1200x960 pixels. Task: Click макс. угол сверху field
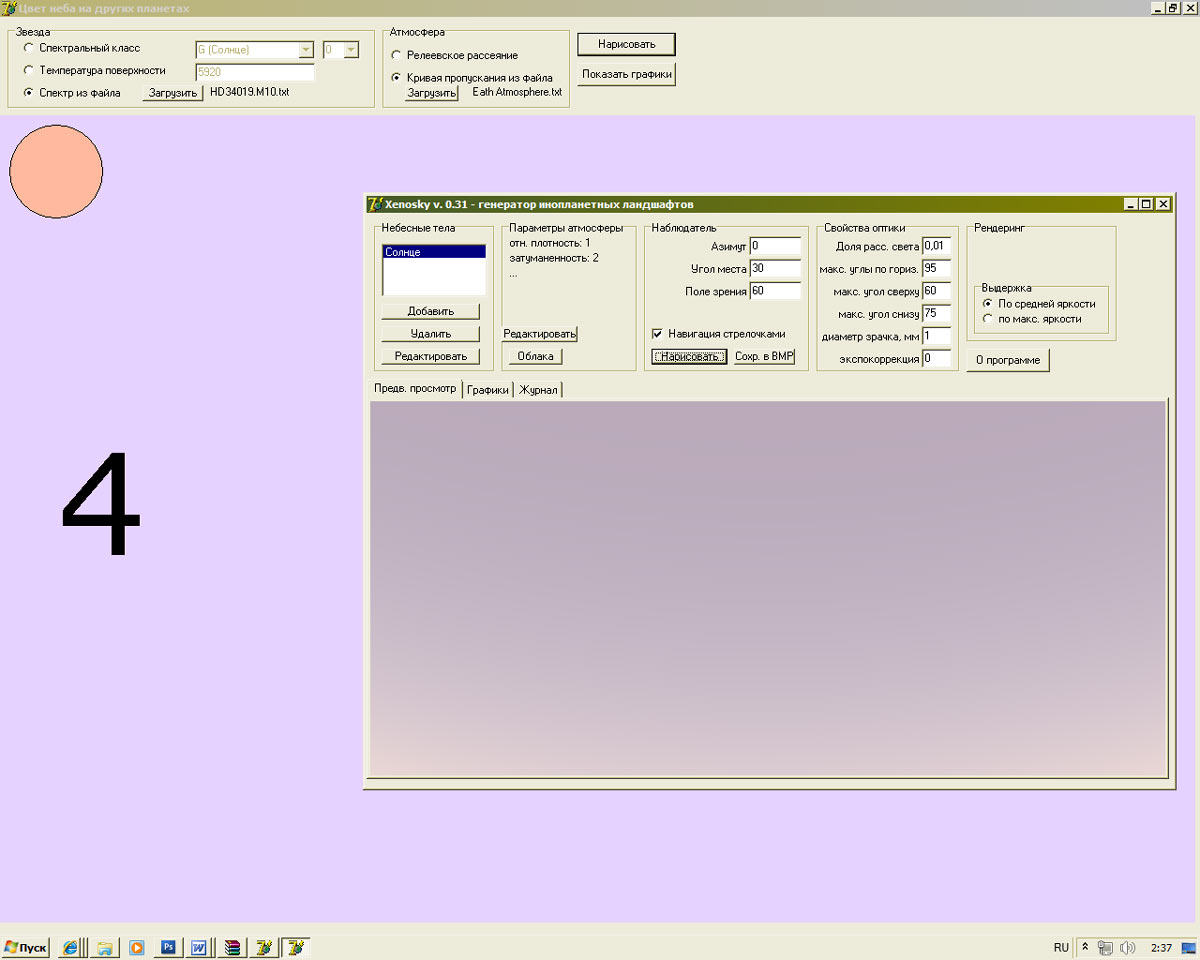(x=936, y=291)
